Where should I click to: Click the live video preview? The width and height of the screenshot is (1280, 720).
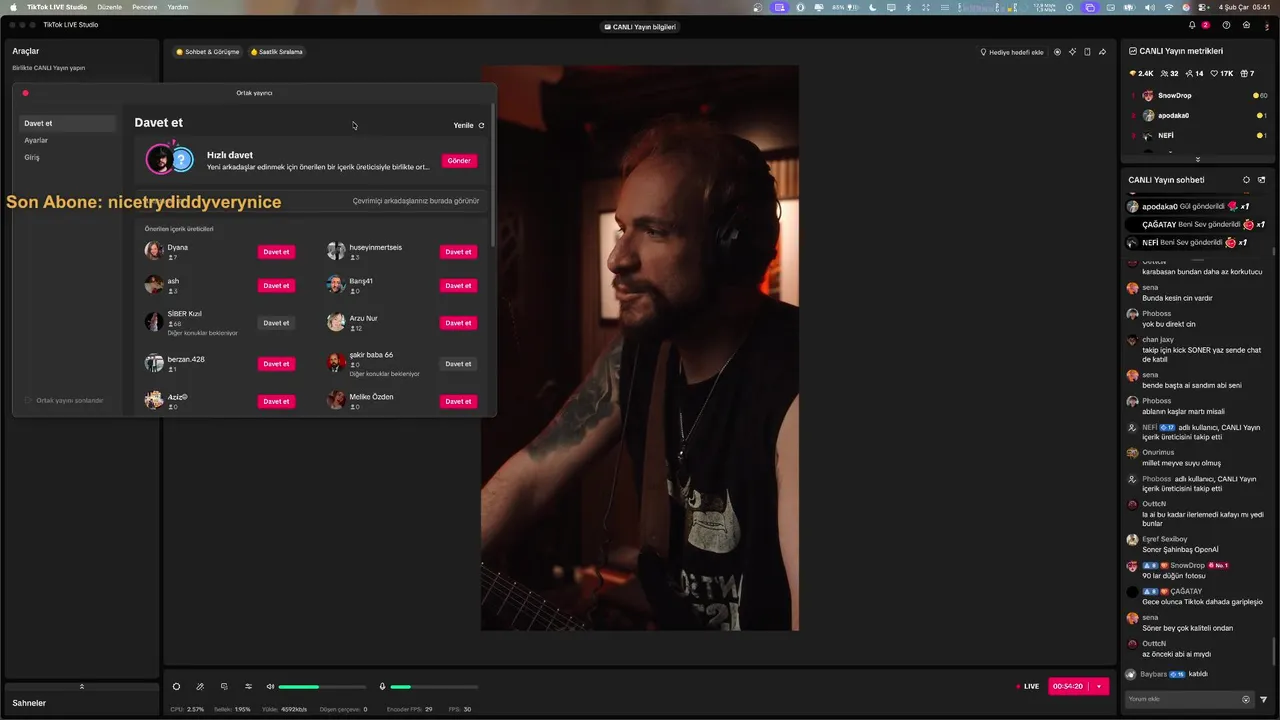[640, 348]
